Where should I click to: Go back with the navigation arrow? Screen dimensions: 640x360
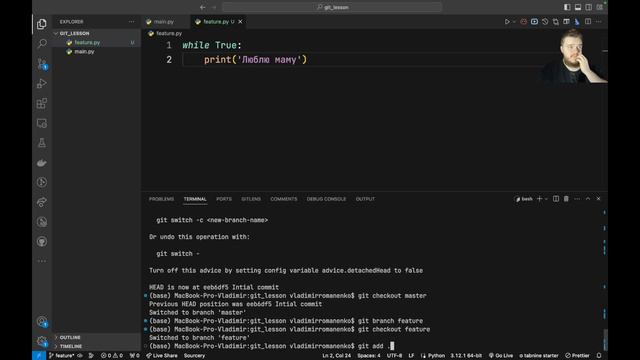[203, 7]
